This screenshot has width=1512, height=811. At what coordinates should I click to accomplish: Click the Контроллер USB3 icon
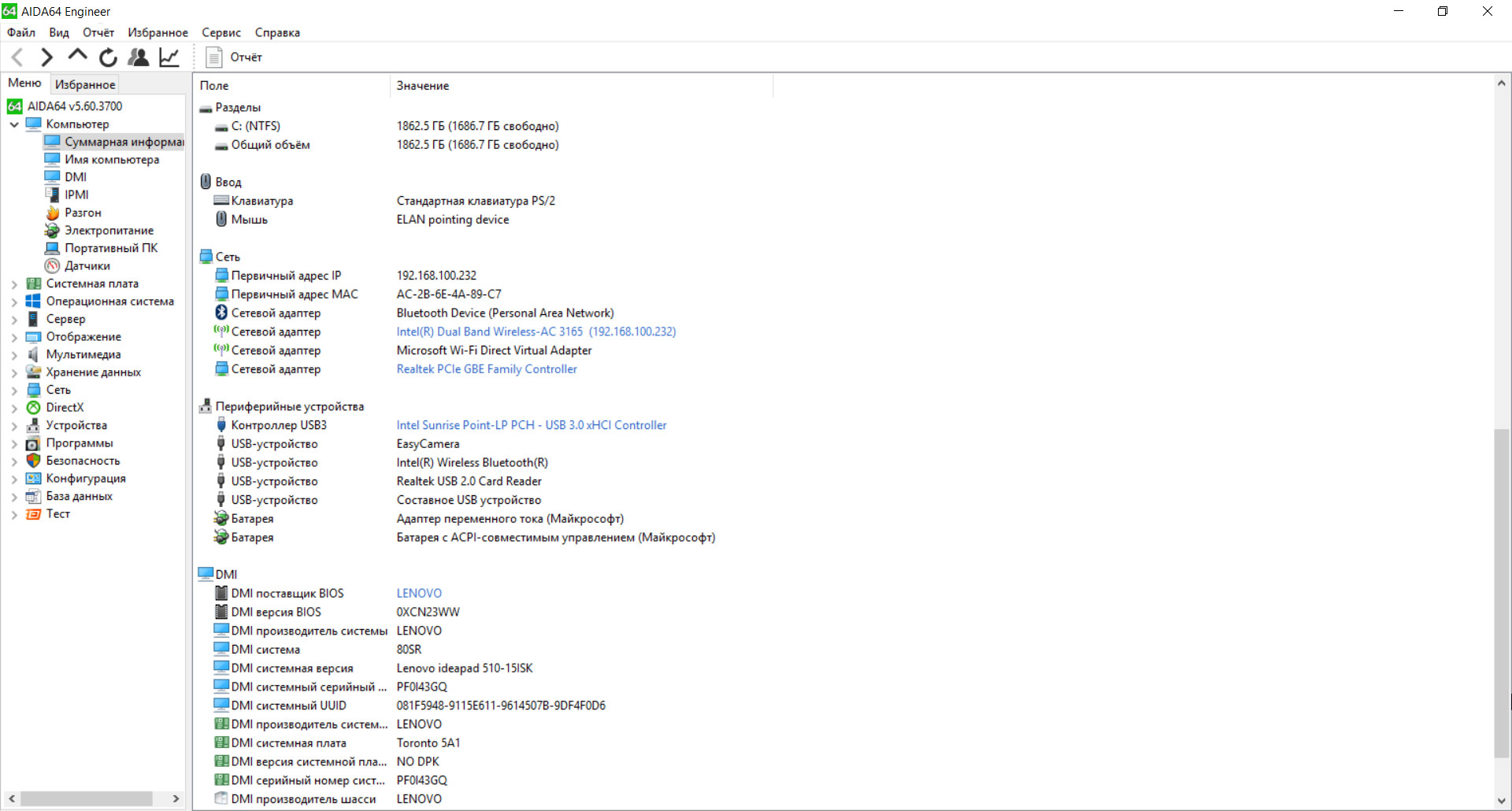tap(222, 425)
